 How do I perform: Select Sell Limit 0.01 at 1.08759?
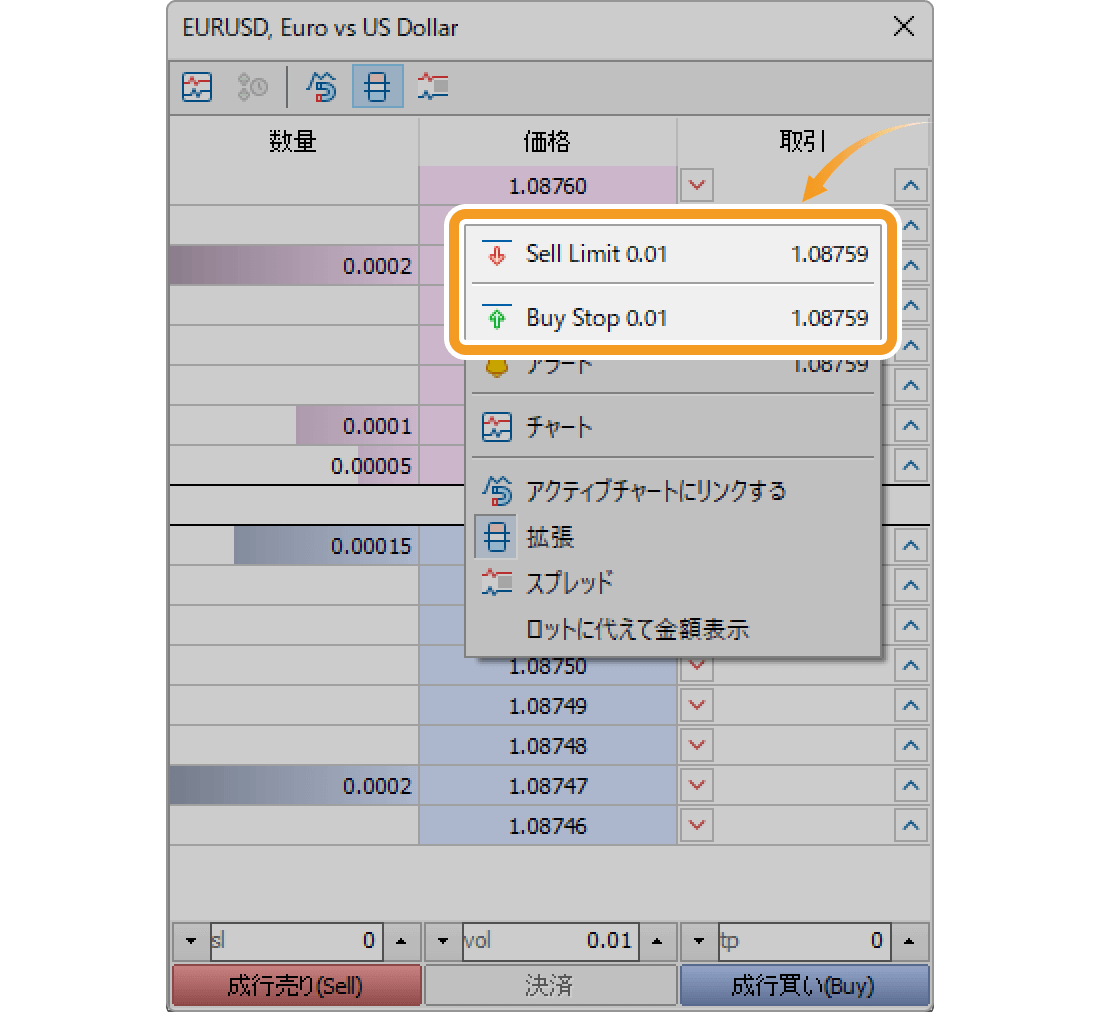673,254
